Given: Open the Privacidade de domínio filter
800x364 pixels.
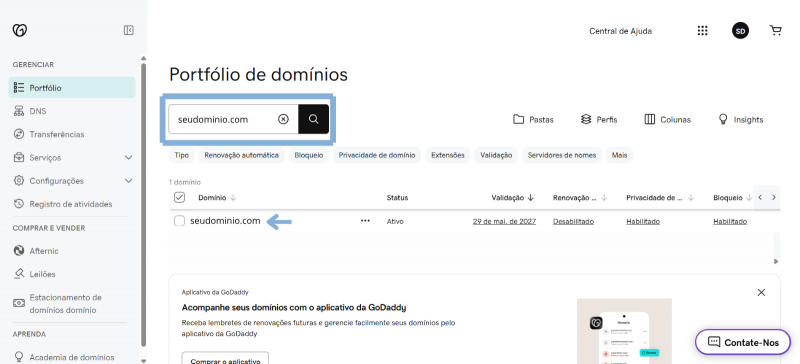Looking at the screenshot, I should (x=377, y=155).
